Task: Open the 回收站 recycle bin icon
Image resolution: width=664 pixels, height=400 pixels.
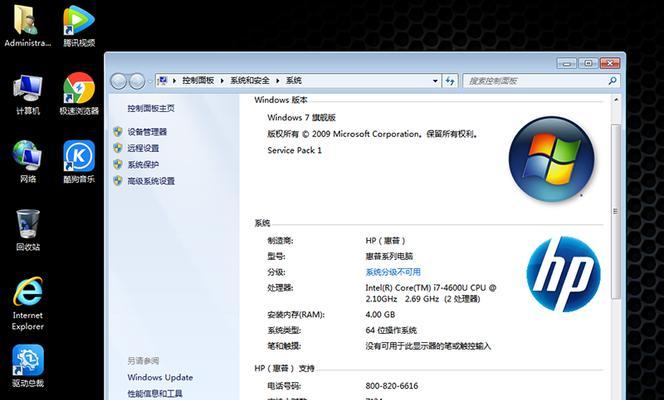Action: coord(28,230)
